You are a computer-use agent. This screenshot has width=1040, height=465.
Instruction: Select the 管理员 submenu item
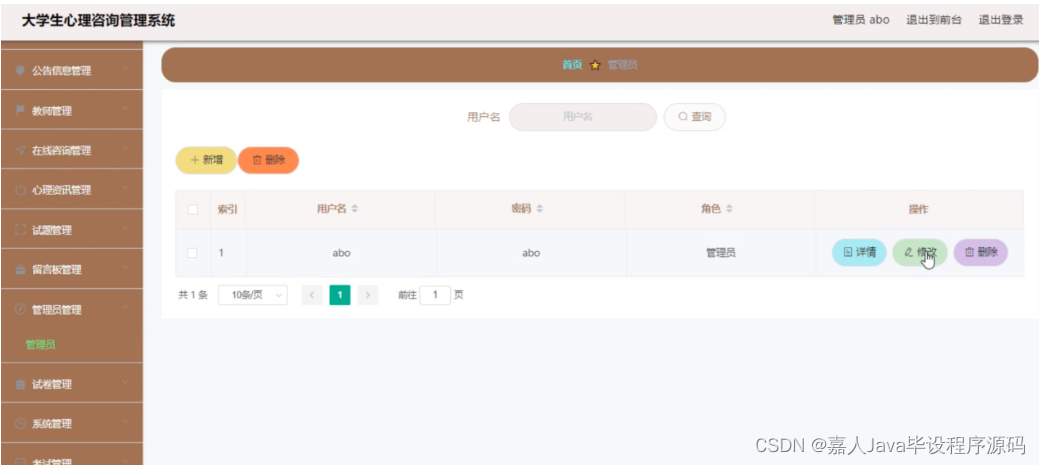[40, 345]
